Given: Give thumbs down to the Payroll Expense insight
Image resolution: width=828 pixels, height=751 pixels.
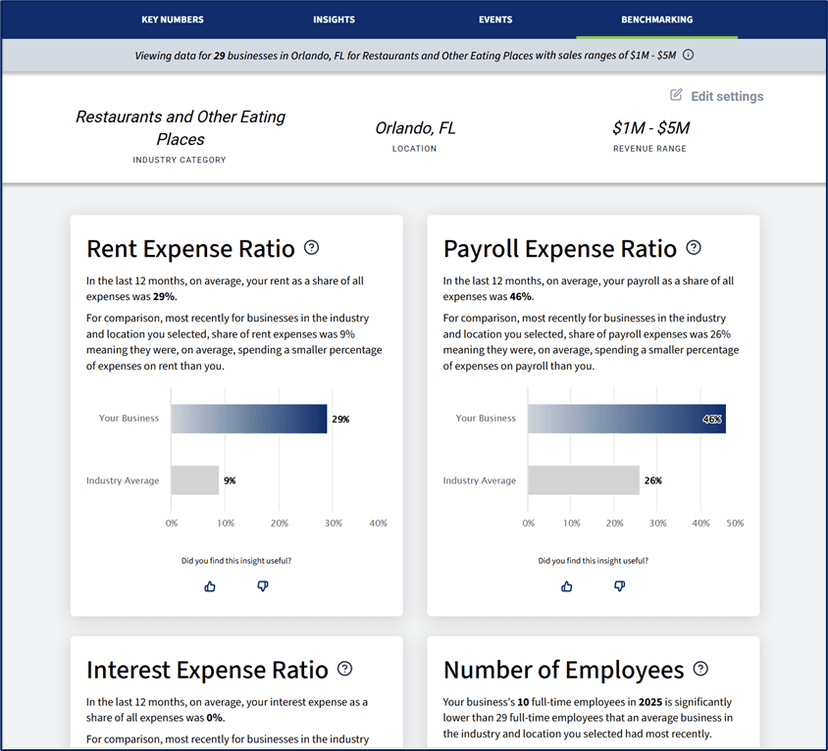Looking at the screenshot, I should click(x=620, y=587).
